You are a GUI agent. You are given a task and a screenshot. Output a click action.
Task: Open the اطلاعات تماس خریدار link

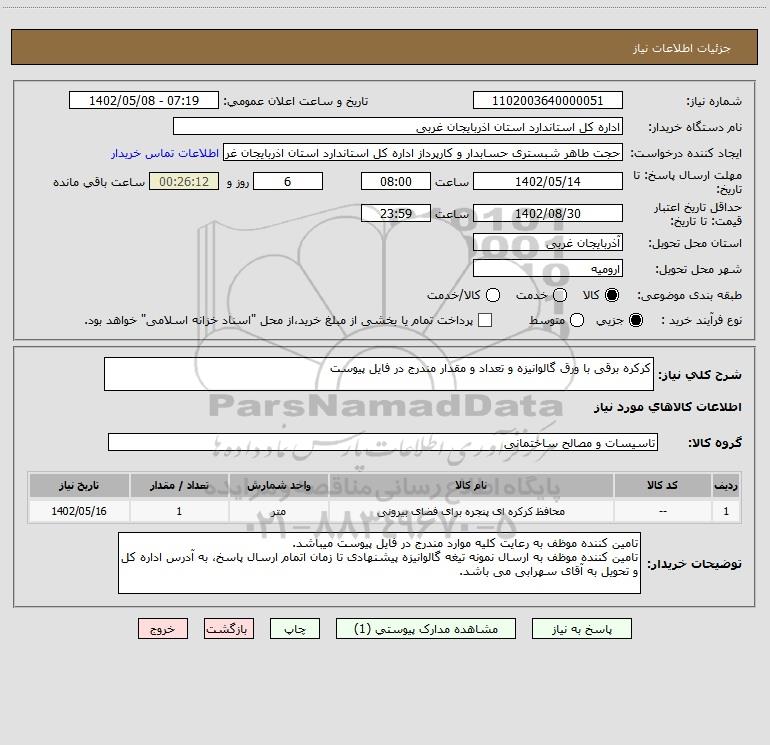click(165, 153)
